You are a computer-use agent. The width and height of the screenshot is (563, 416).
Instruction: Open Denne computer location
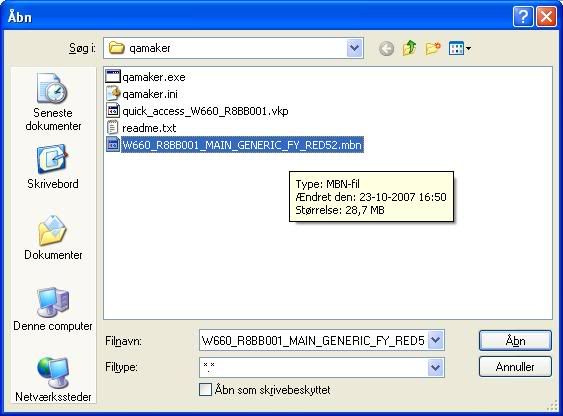(53, 309)
